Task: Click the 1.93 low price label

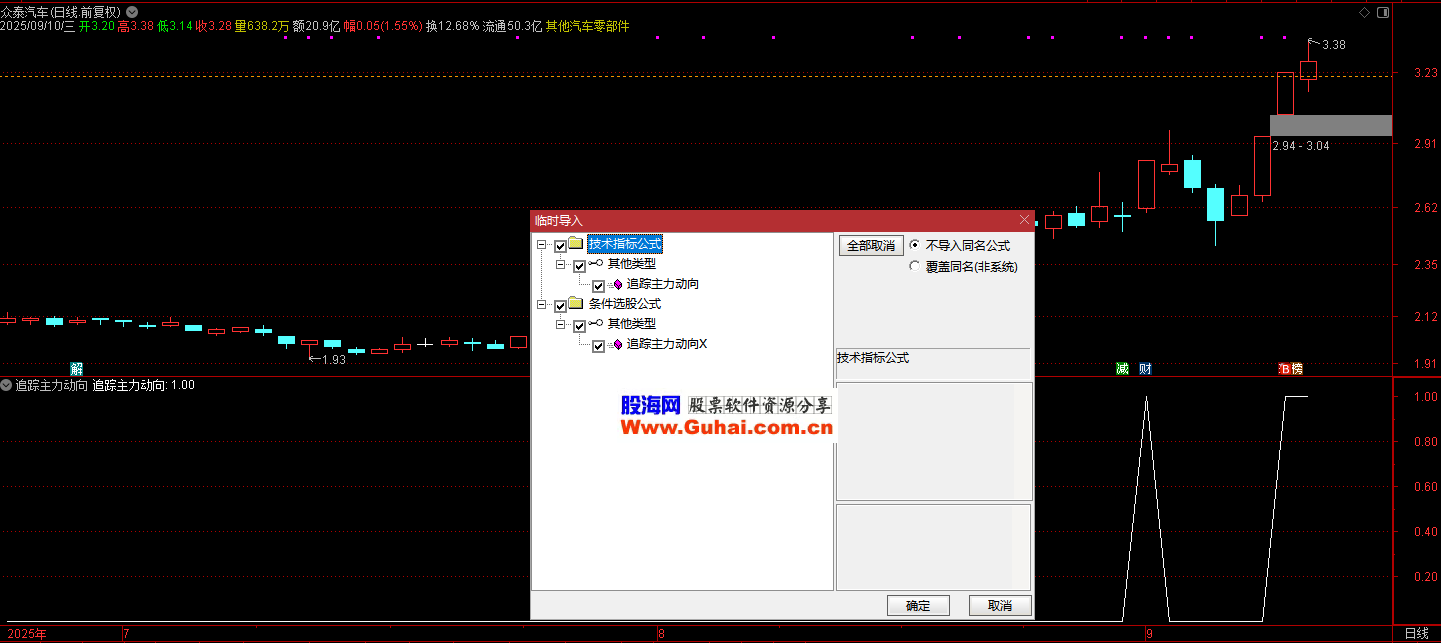Action: pos(333,359)
